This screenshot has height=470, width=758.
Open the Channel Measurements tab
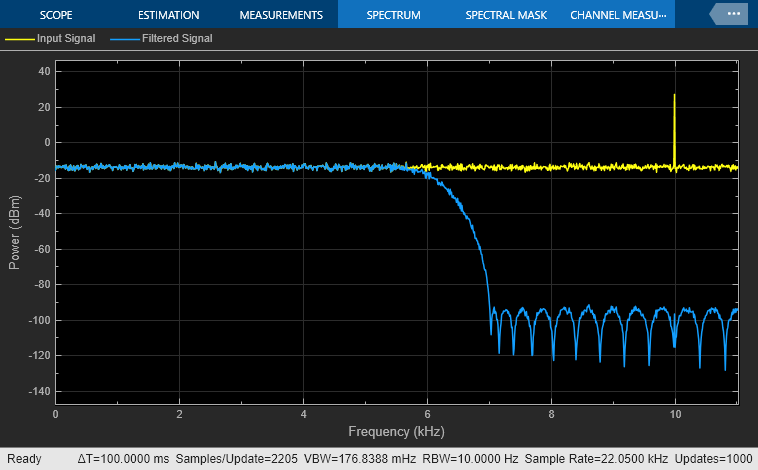[617, 15]
